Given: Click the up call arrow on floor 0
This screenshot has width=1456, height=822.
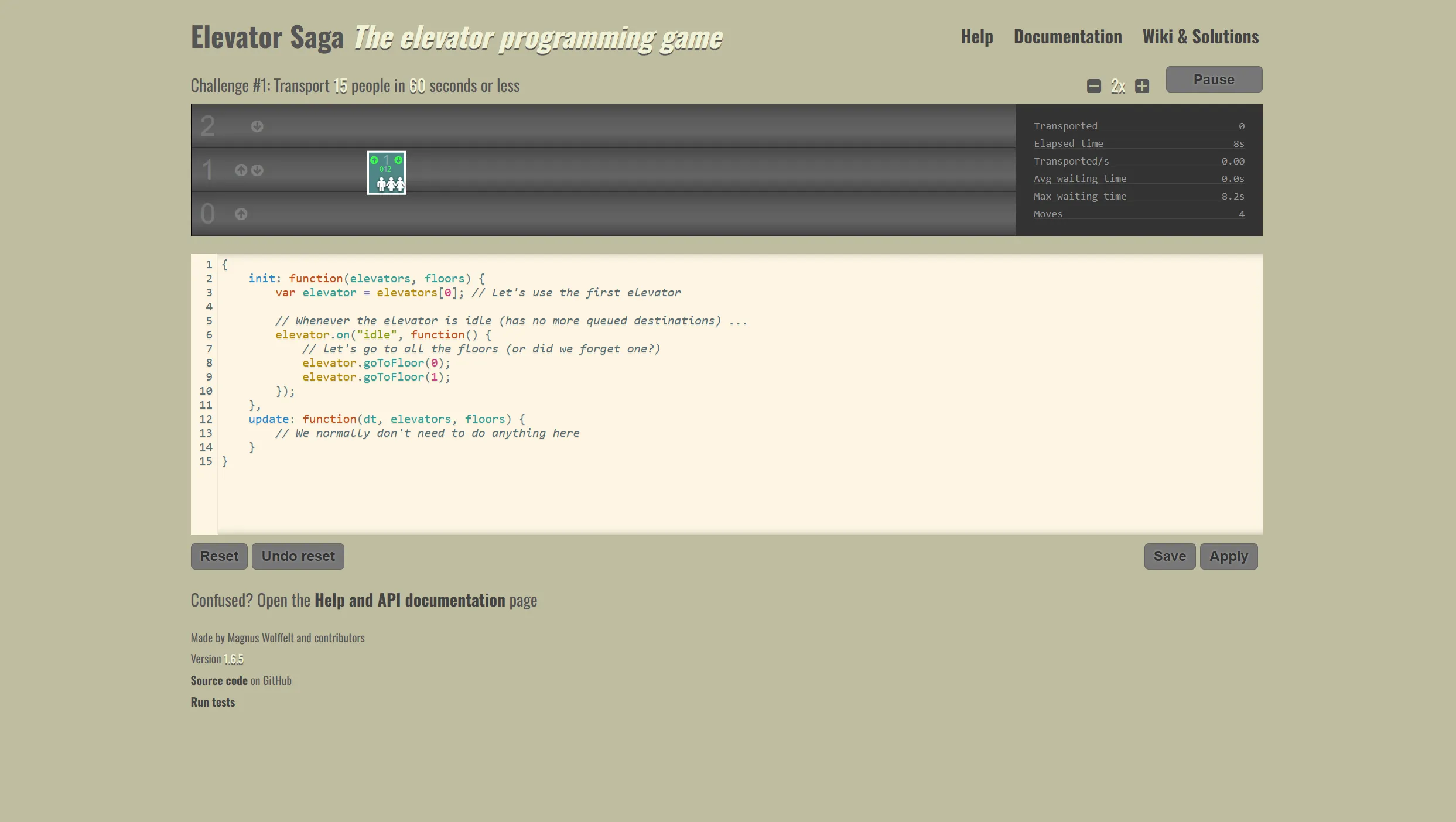Looking at the screenshot, I should [241, 214].
